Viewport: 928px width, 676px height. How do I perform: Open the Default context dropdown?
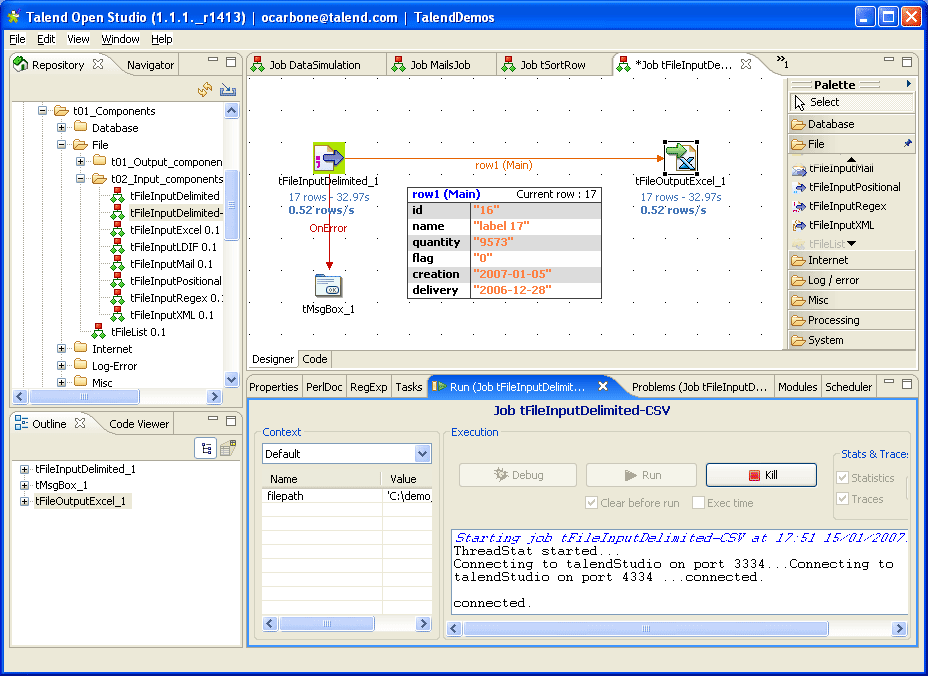422,454
